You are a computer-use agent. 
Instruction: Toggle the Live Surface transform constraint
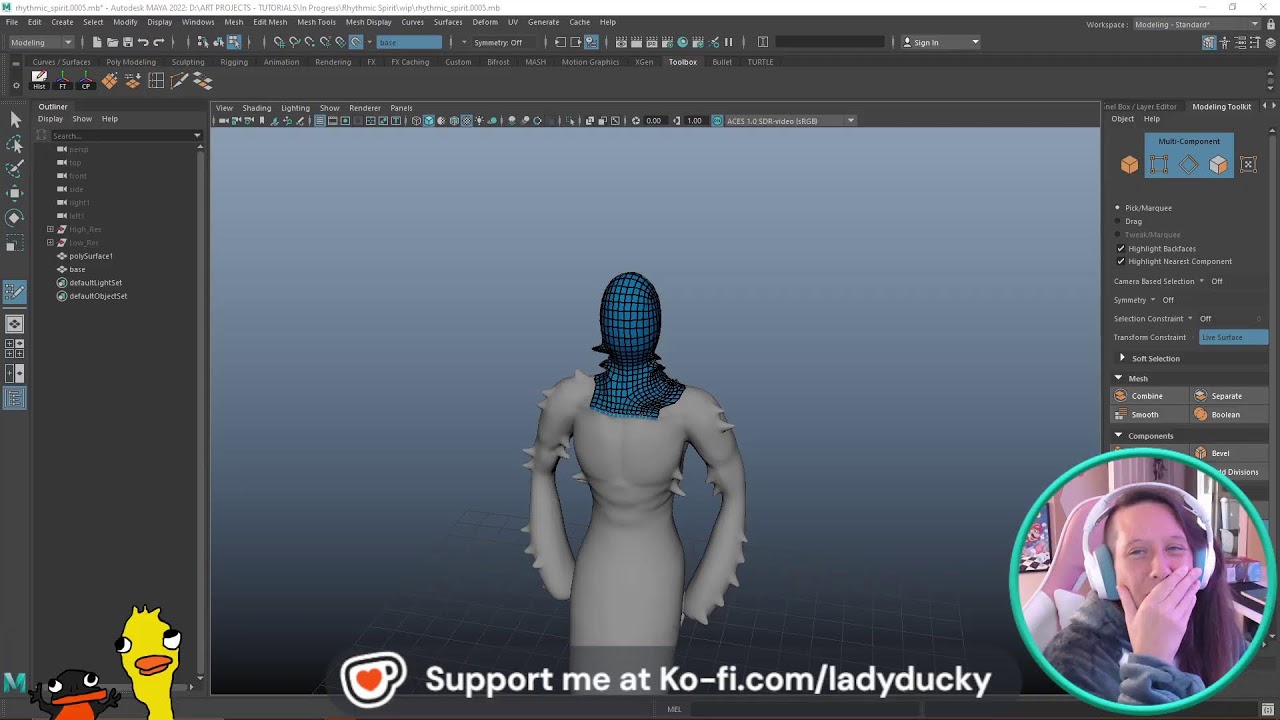pyautogui.click(x=1233, y=337)
